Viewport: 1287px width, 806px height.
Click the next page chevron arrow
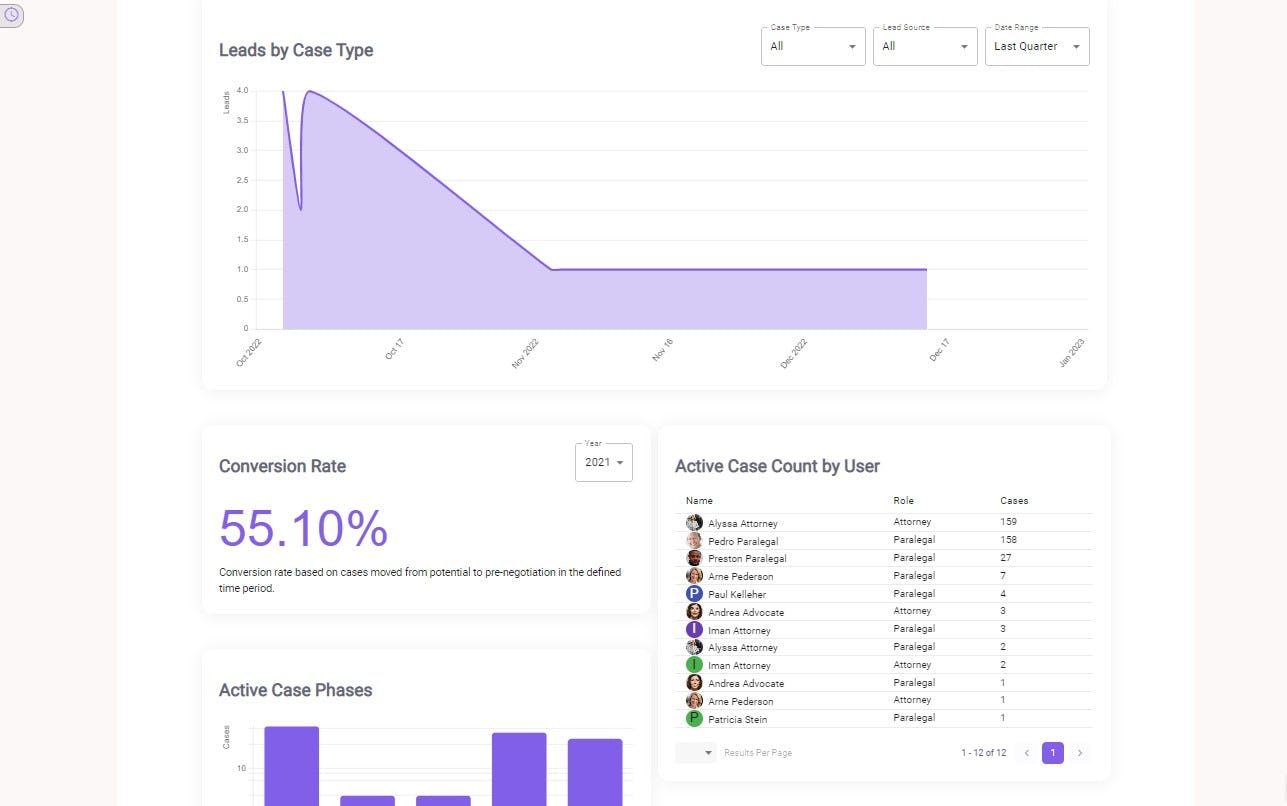tap(1080, 753)
